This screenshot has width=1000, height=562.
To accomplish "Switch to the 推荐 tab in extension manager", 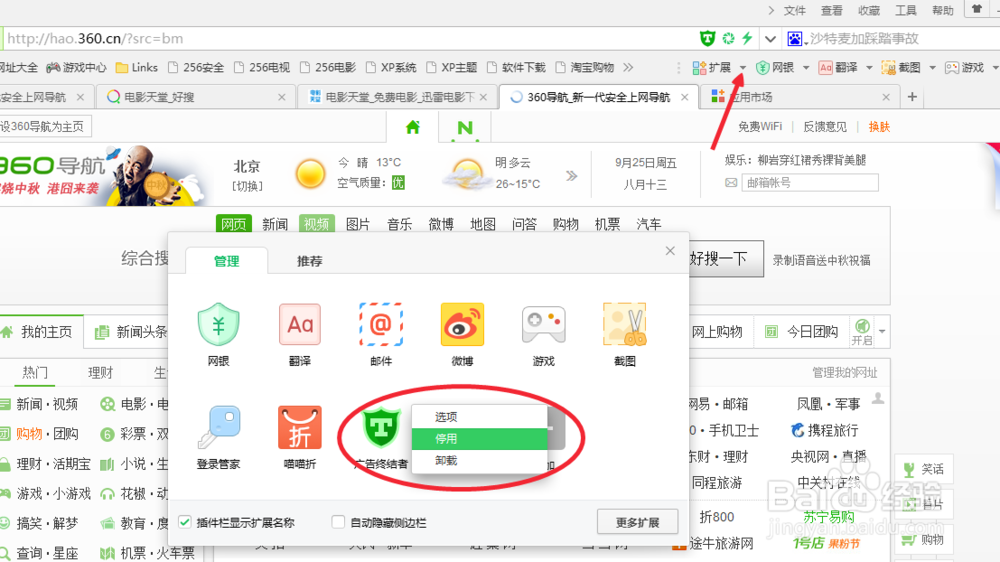I will [x=309, y=261].
